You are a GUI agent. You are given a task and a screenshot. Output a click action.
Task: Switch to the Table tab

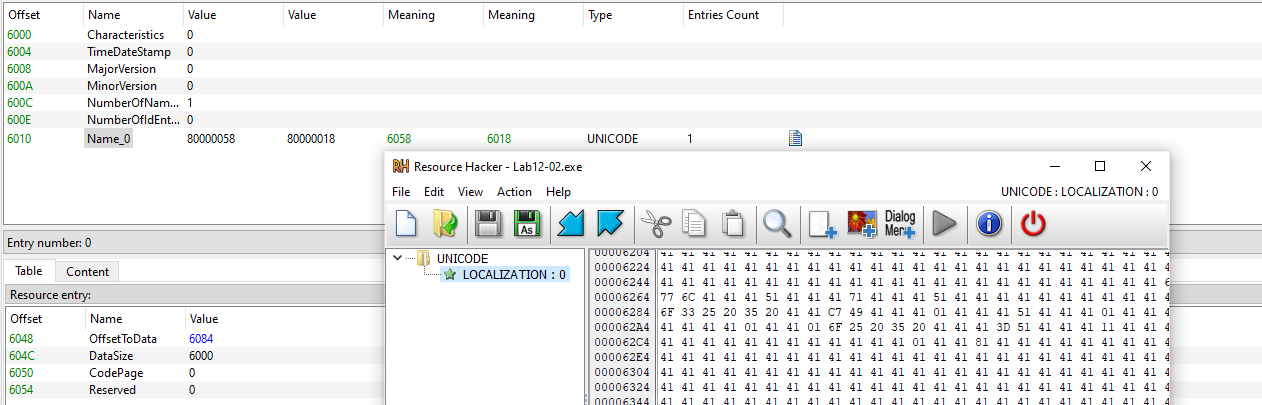coord(29,271)
